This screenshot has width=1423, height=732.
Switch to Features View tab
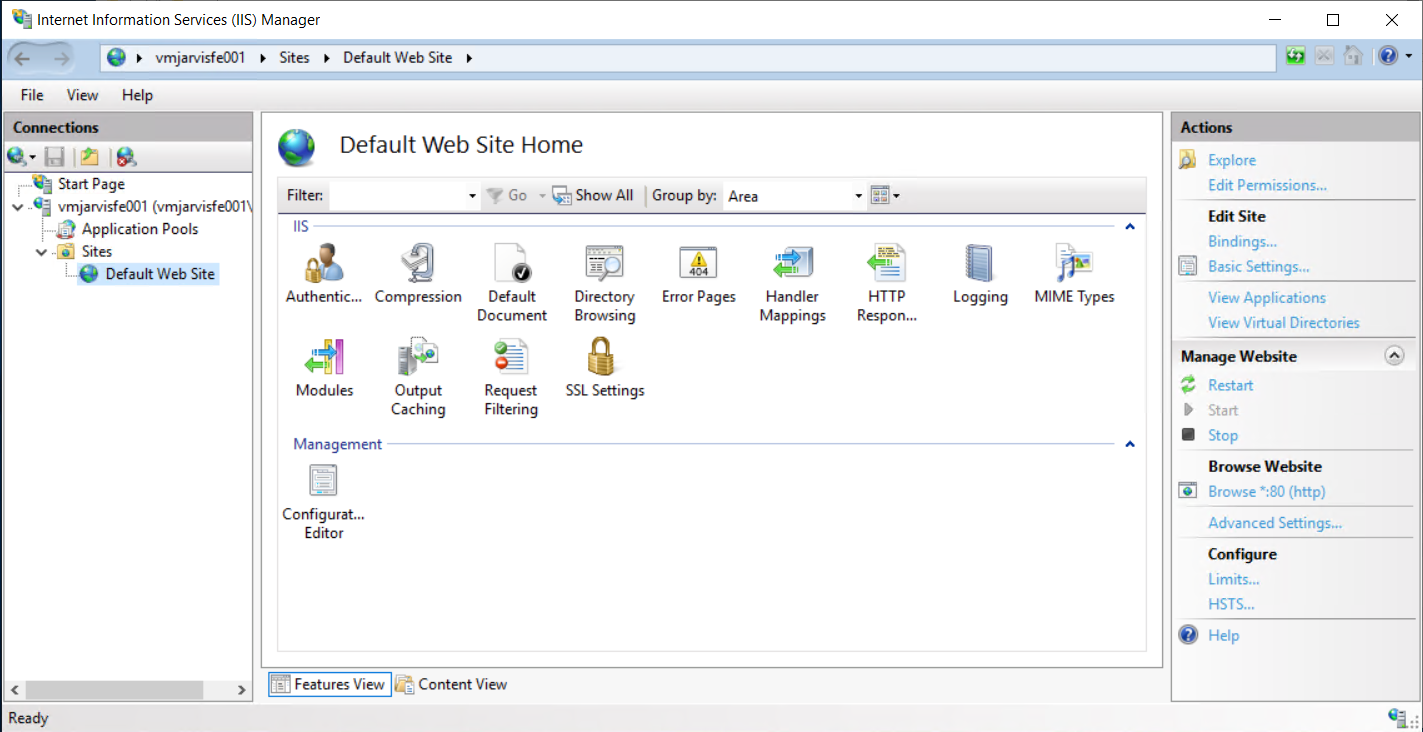(x=329, y=684)
